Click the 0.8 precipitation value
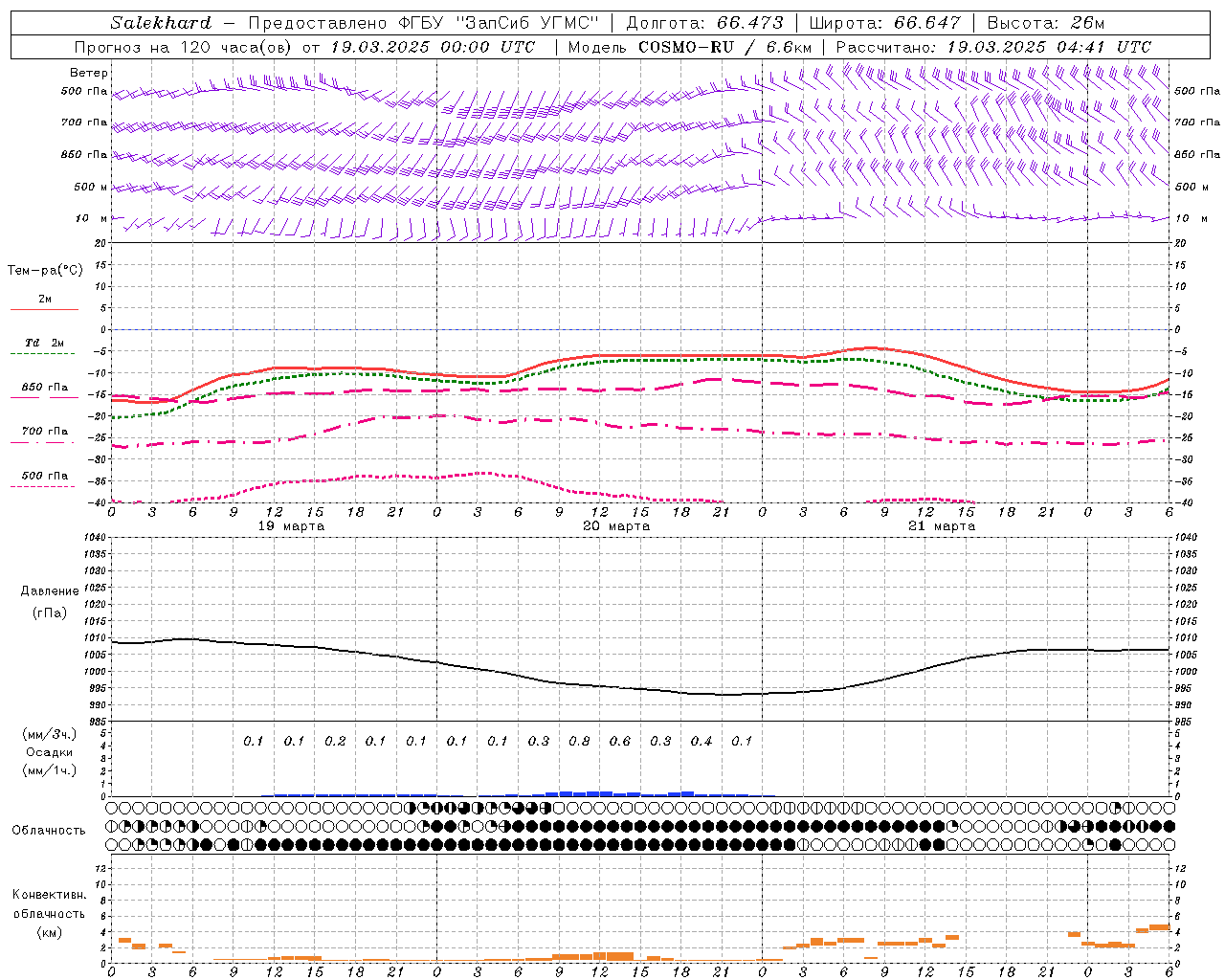This screenshot has width=1225, height=980. click(579, 741)
